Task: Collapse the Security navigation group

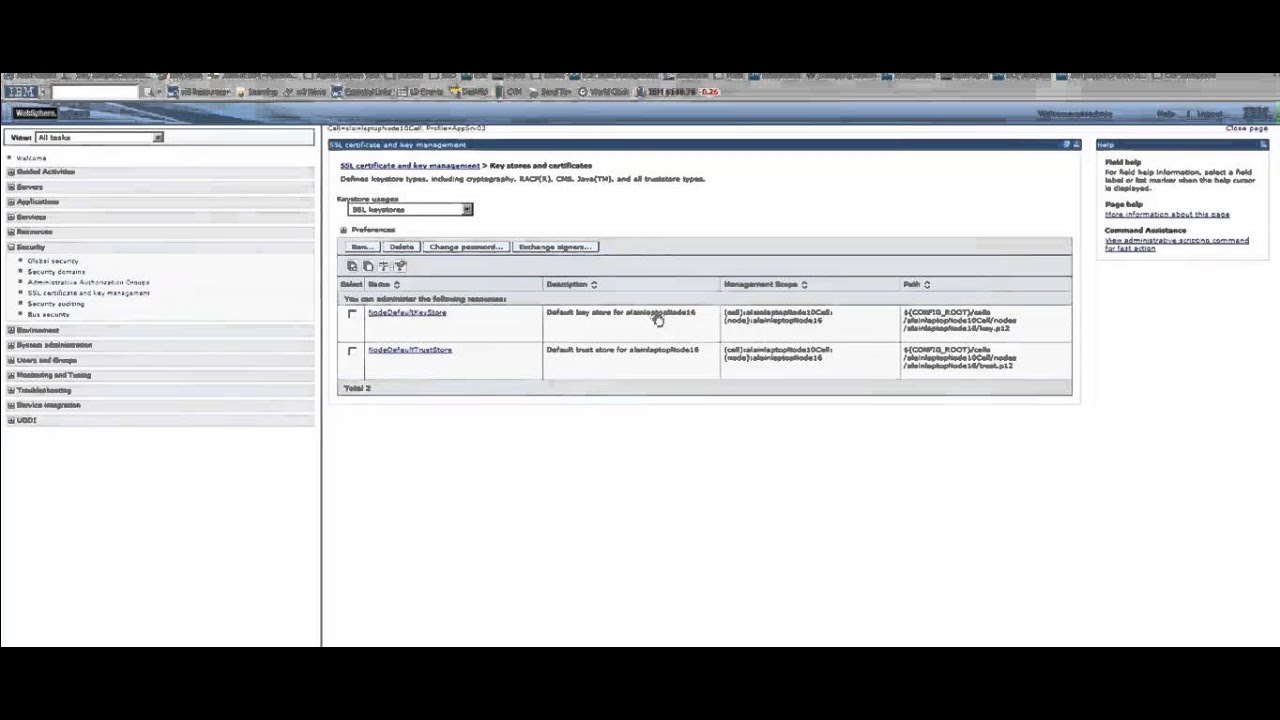Action: coord(11,247)
